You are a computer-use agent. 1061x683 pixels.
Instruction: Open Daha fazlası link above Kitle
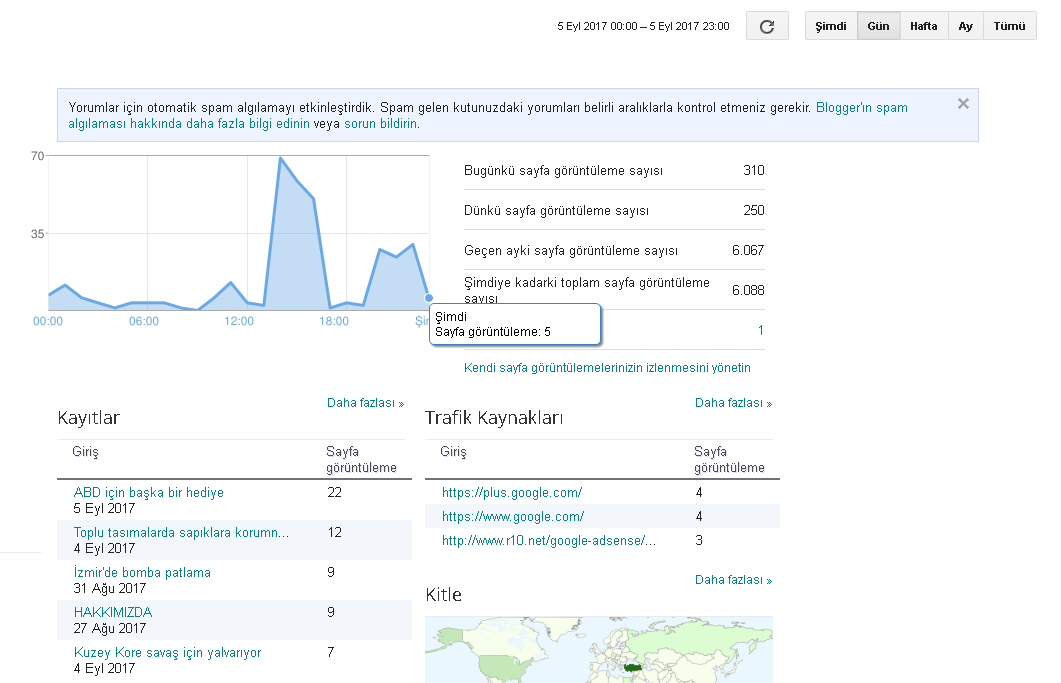tap(733, 580)
